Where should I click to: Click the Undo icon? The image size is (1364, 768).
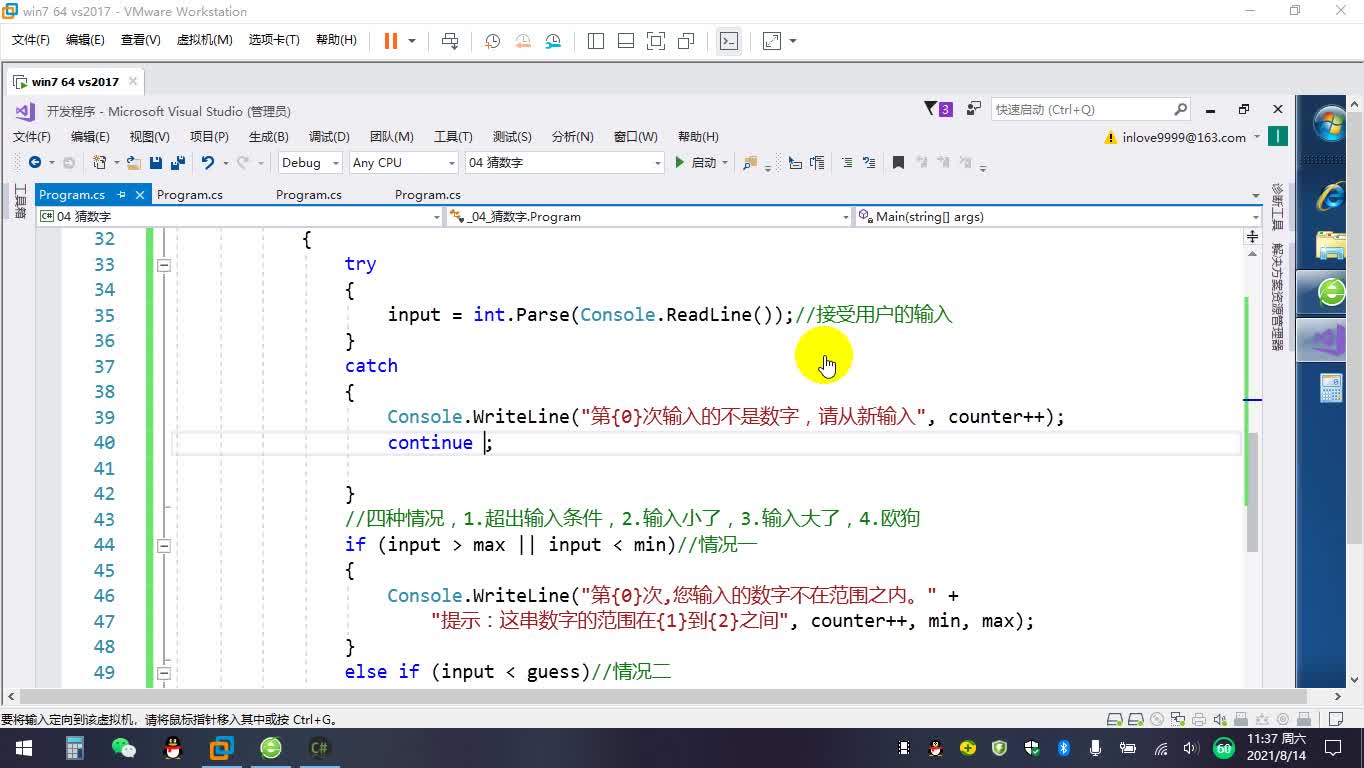(208, 162)
